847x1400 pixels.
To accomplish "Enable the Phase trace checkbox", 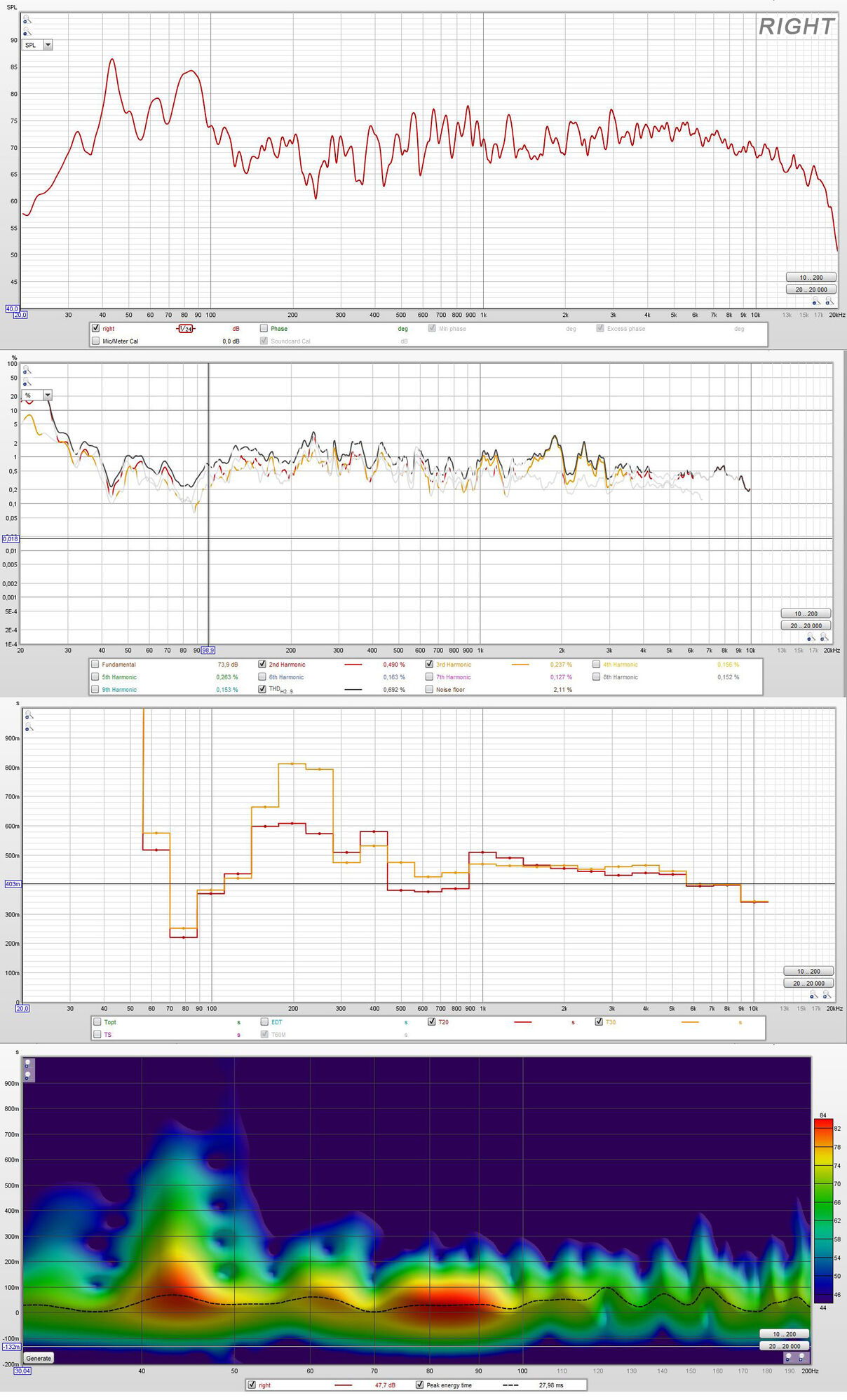I will tap(264, 328).
